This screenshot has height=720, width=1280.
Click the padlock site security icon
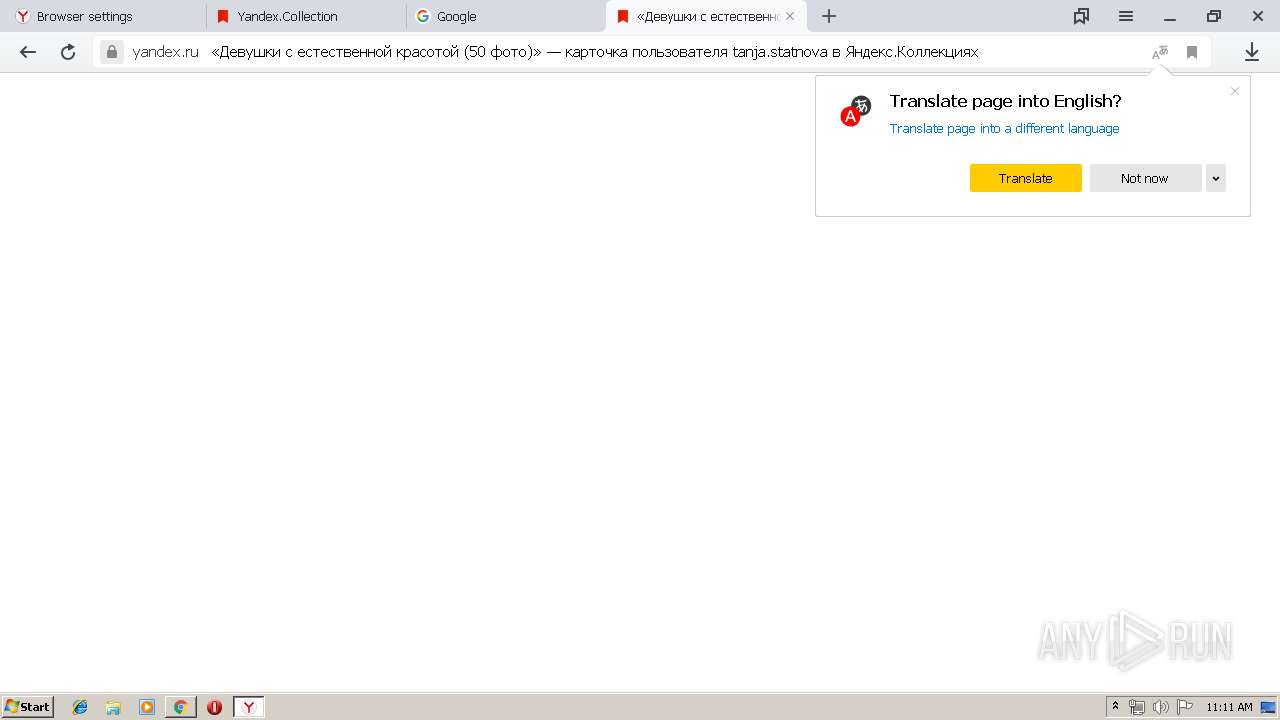pyautogui.click(x=111, y=52)
